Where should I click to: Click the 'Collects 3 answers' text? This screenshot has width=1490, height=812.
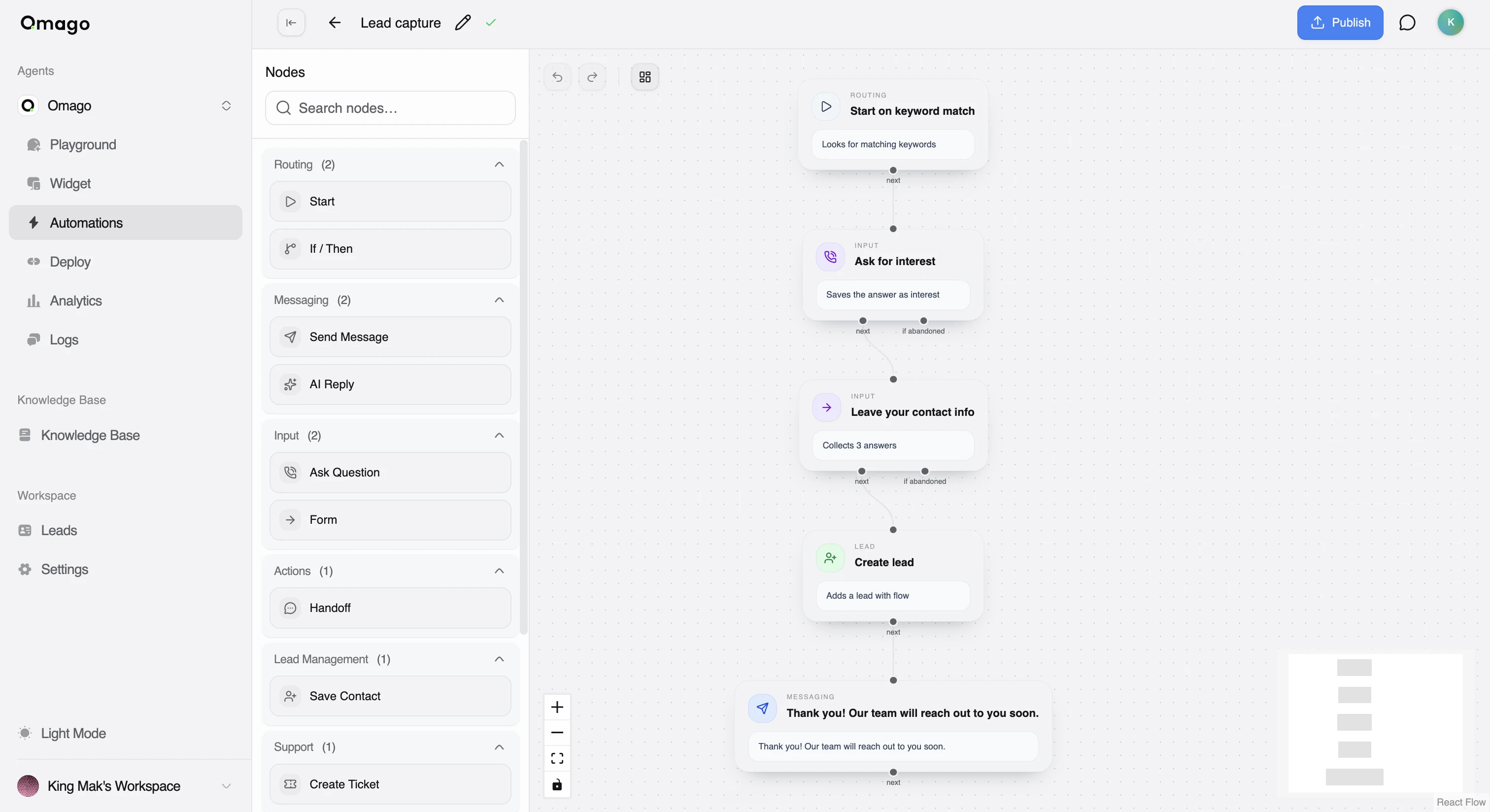pyautogui.click(x=859, y=445)
